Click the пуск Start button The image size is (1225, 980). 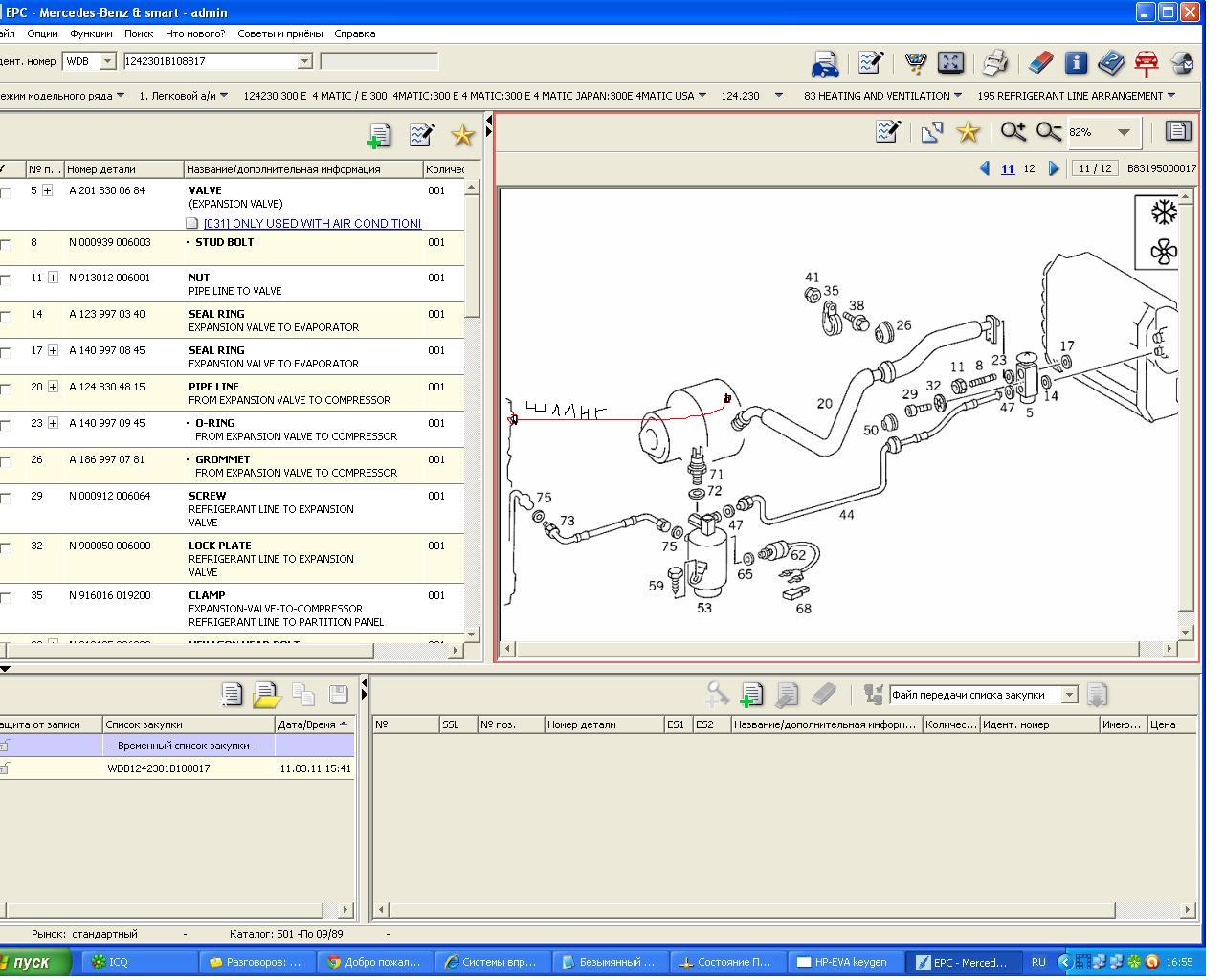[x=34, y=962]
